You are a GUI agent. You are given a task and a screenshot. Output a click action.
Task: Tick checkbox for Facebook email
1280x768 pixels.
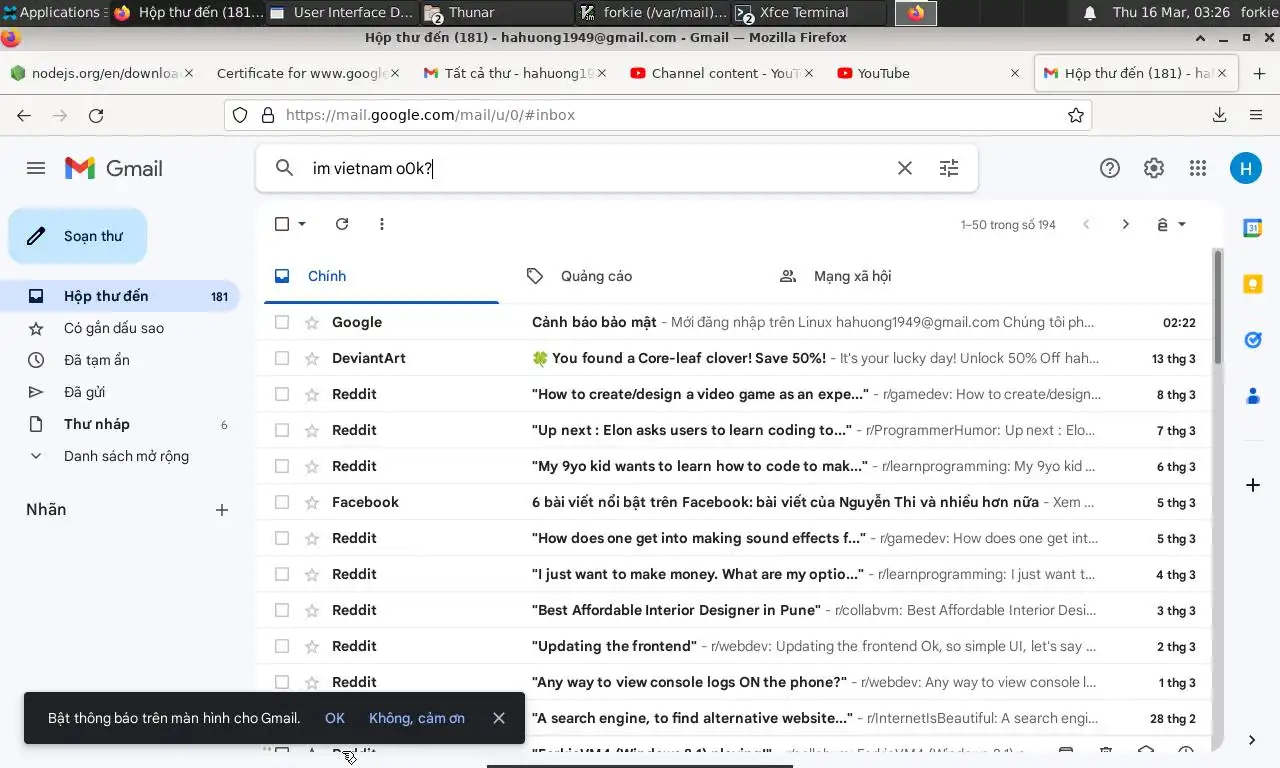[x=282, y=502]
